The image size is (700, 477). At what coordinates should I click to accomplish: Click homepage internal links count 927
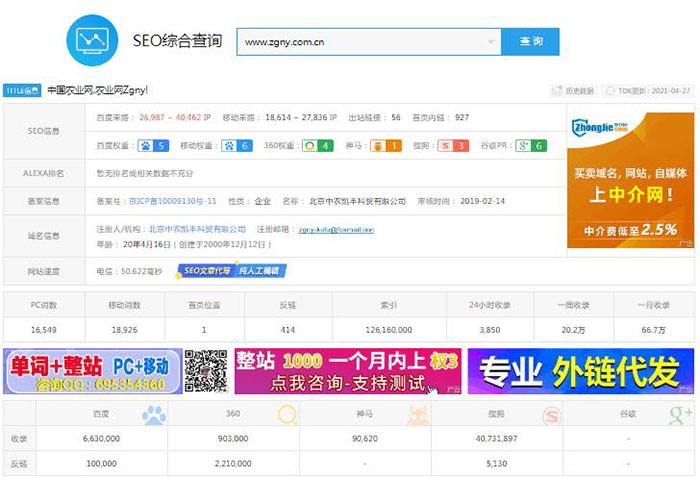click(x=462, y=117)
